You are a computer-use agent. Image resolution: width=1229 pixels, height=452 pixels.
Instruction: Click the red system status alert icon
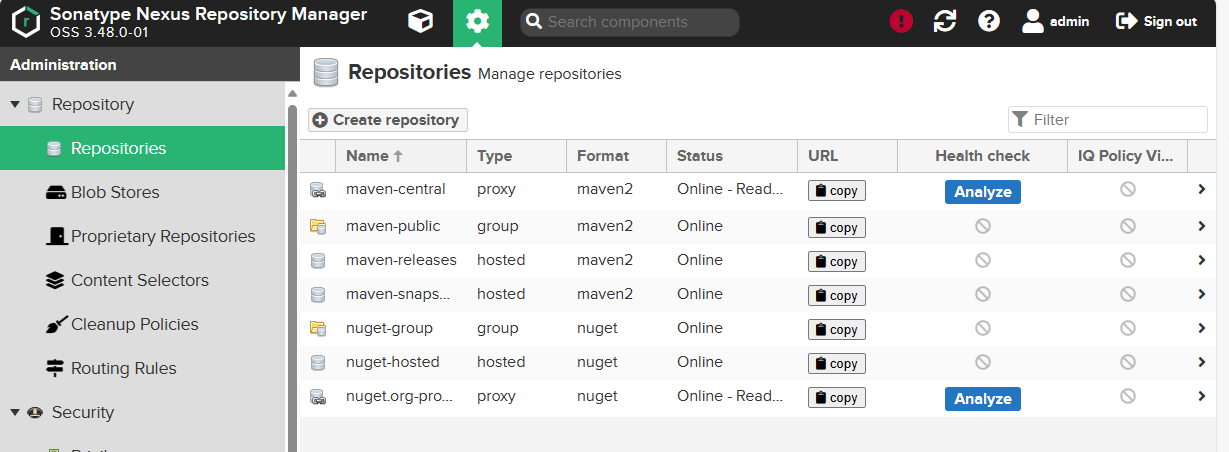[x=901, y=21]
